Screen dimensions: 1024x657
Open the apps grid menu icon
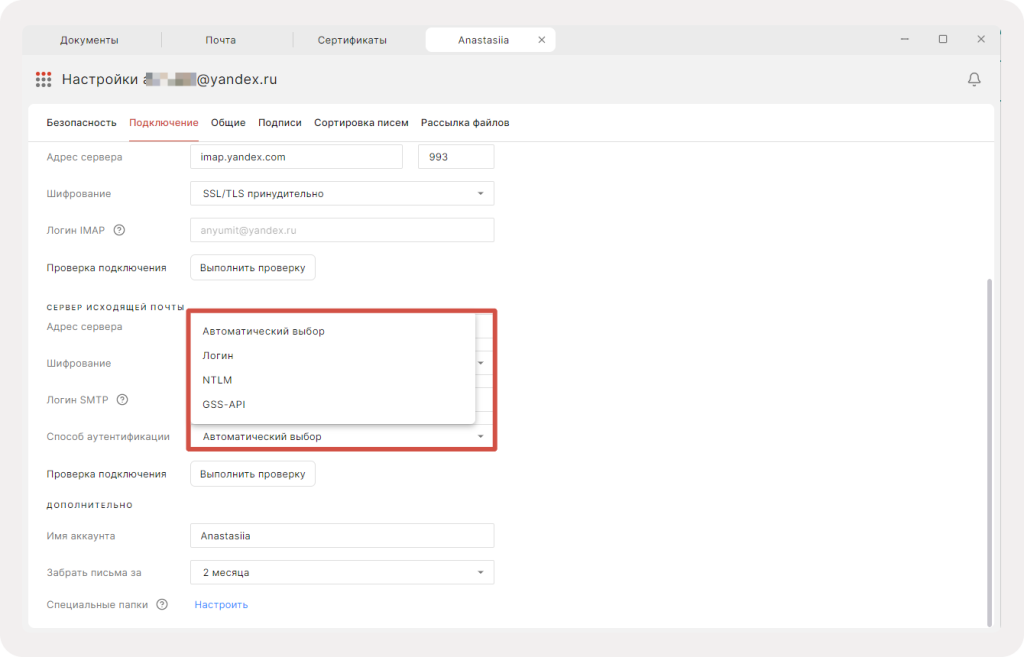[43, 80]
